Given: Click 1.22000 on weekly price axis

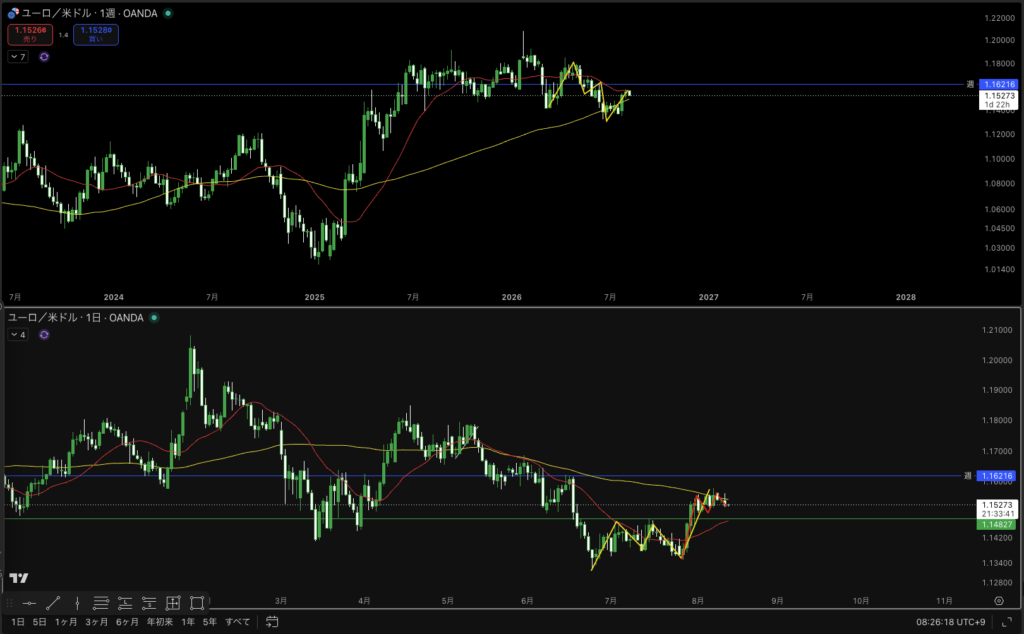Looking at the screenshot, I should (x=999, y=18).
